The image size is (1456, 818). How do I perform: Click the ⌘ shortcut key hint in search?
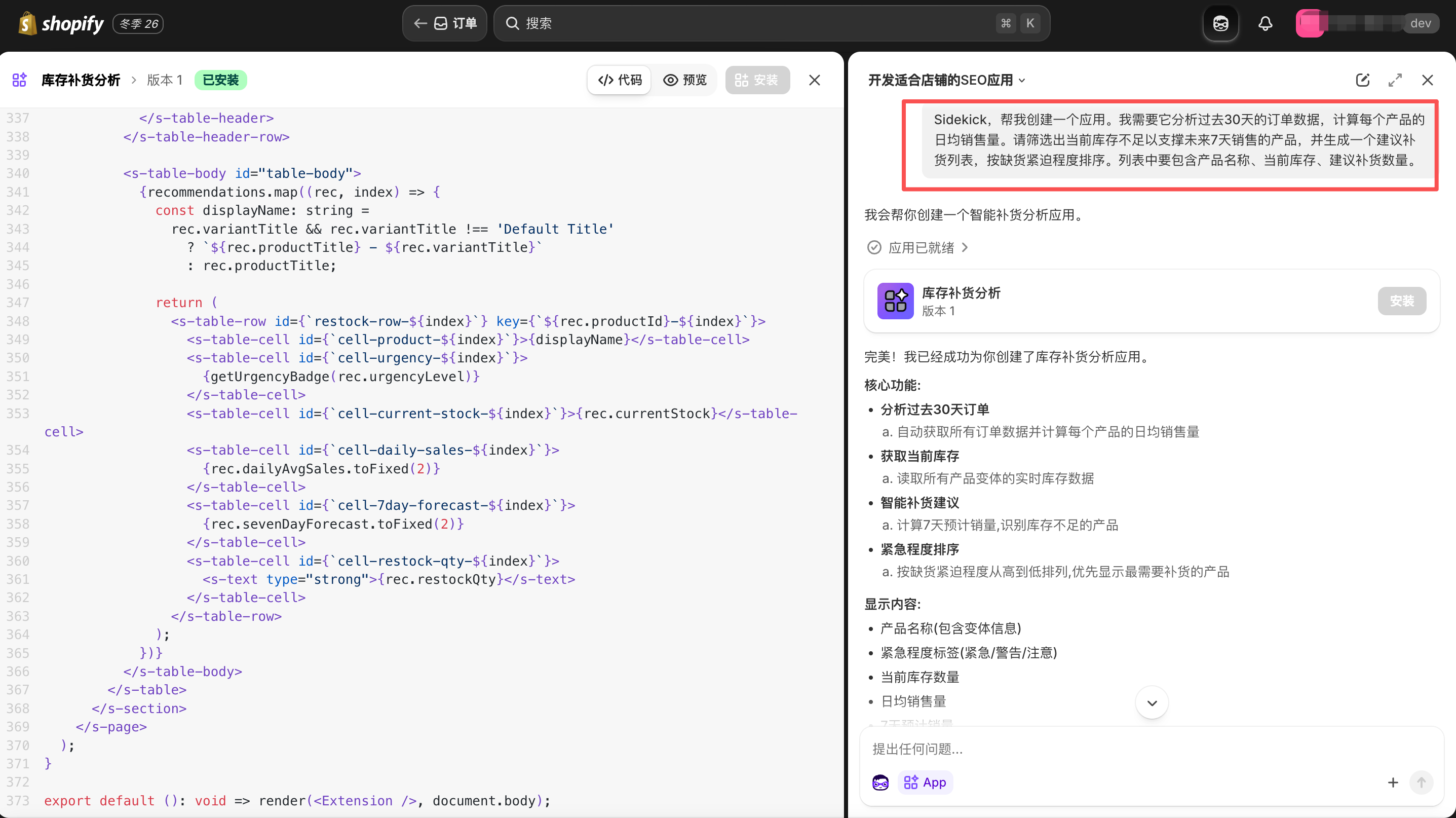click(x=1006, y=23)
